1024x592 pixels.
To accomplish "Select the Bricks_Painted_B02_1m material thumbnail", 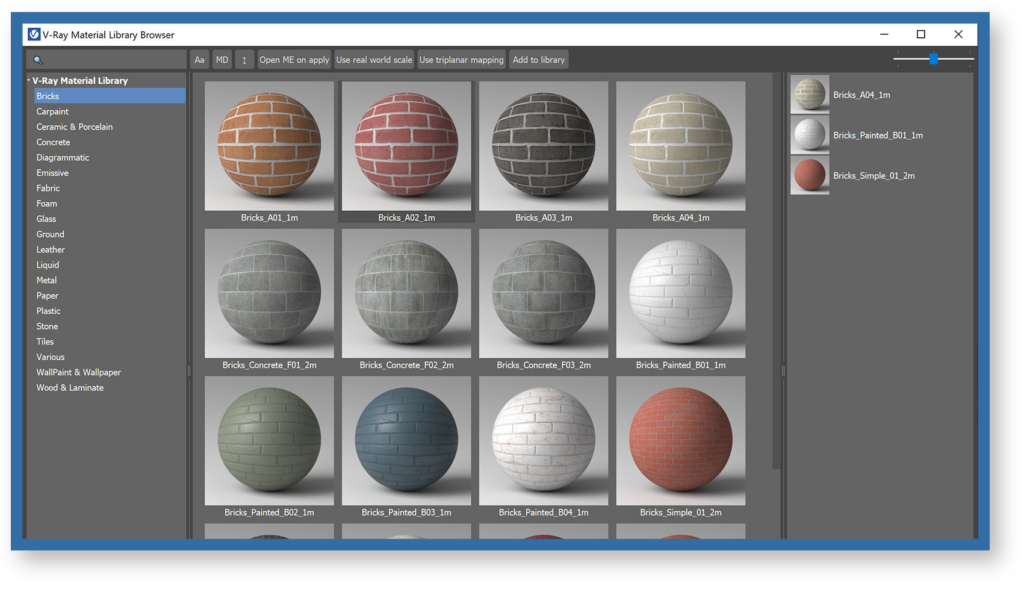I will tap(269, 440).
